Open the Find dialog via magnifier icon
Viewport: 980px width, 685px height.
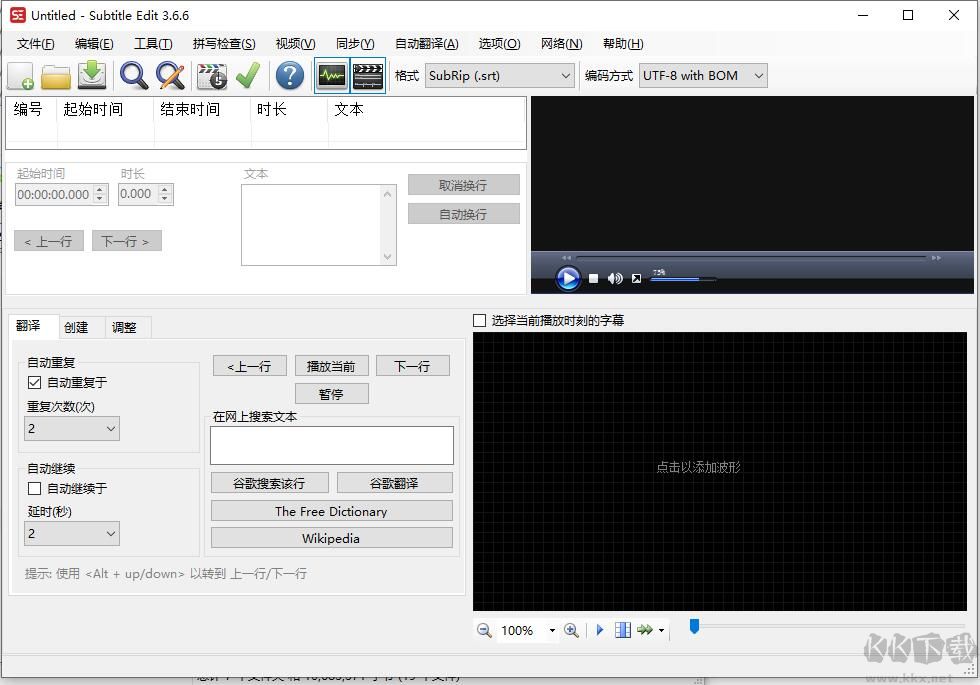(x=134, y=75)
